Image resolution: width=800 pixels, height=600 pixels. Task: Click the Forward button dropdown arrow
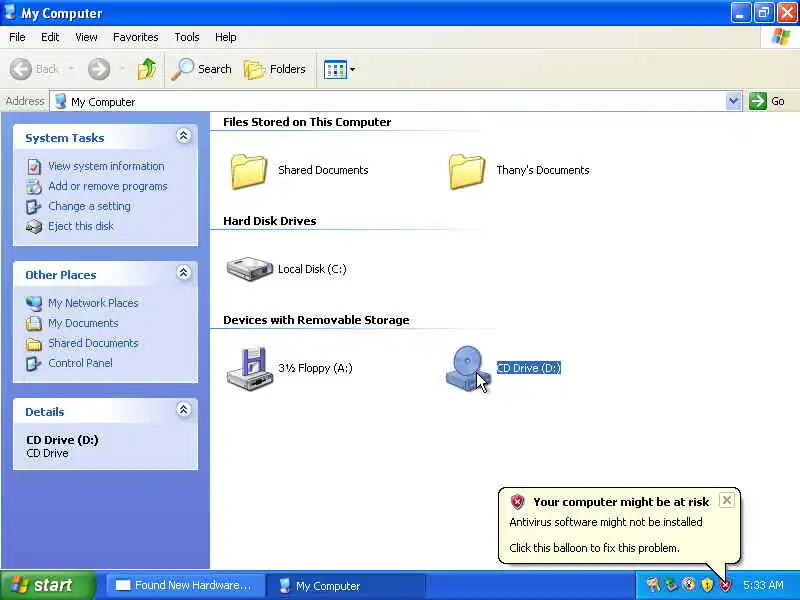[122, 68]
